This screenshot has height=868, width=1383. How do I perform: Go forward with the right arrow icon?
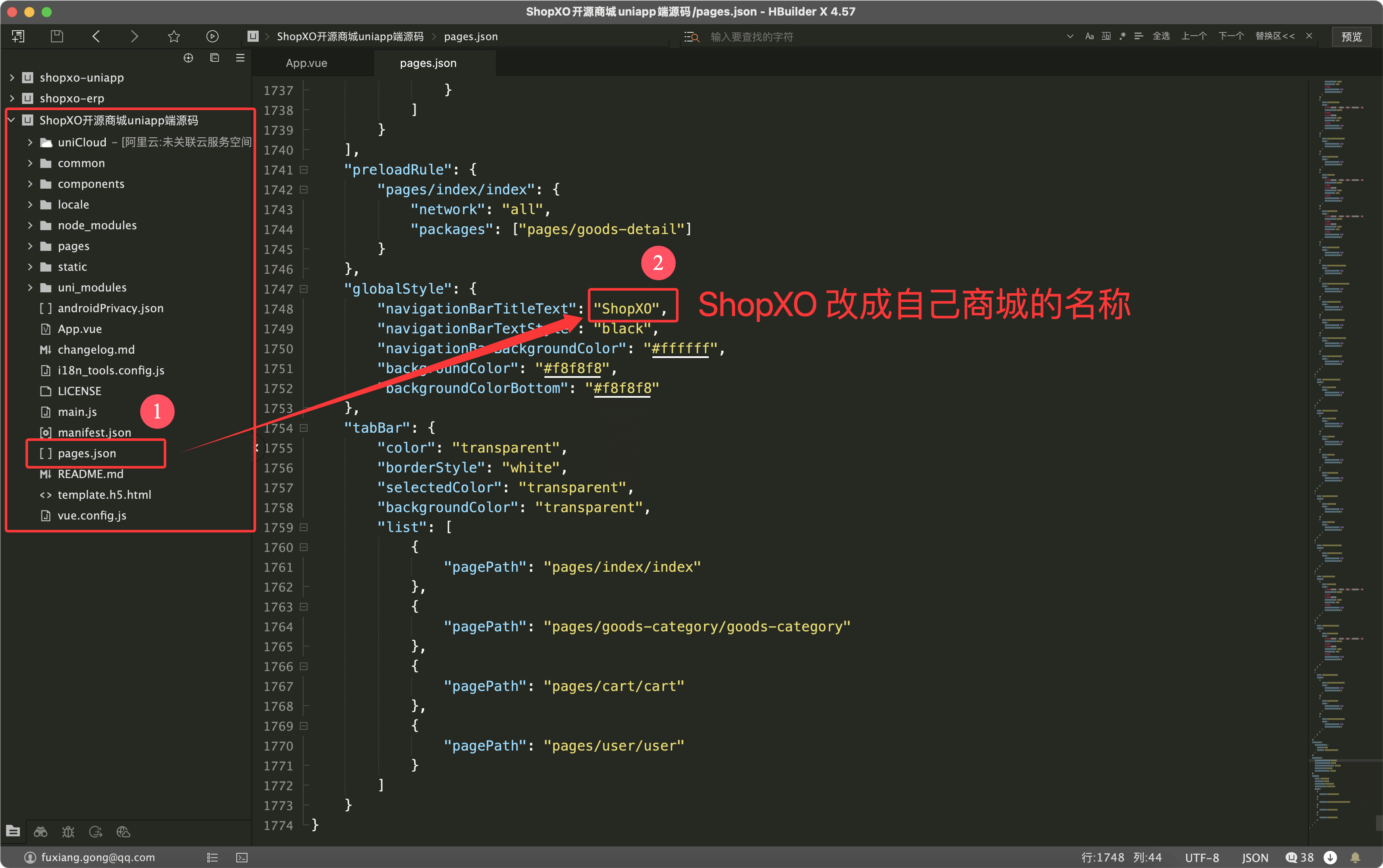click(134, 36)
